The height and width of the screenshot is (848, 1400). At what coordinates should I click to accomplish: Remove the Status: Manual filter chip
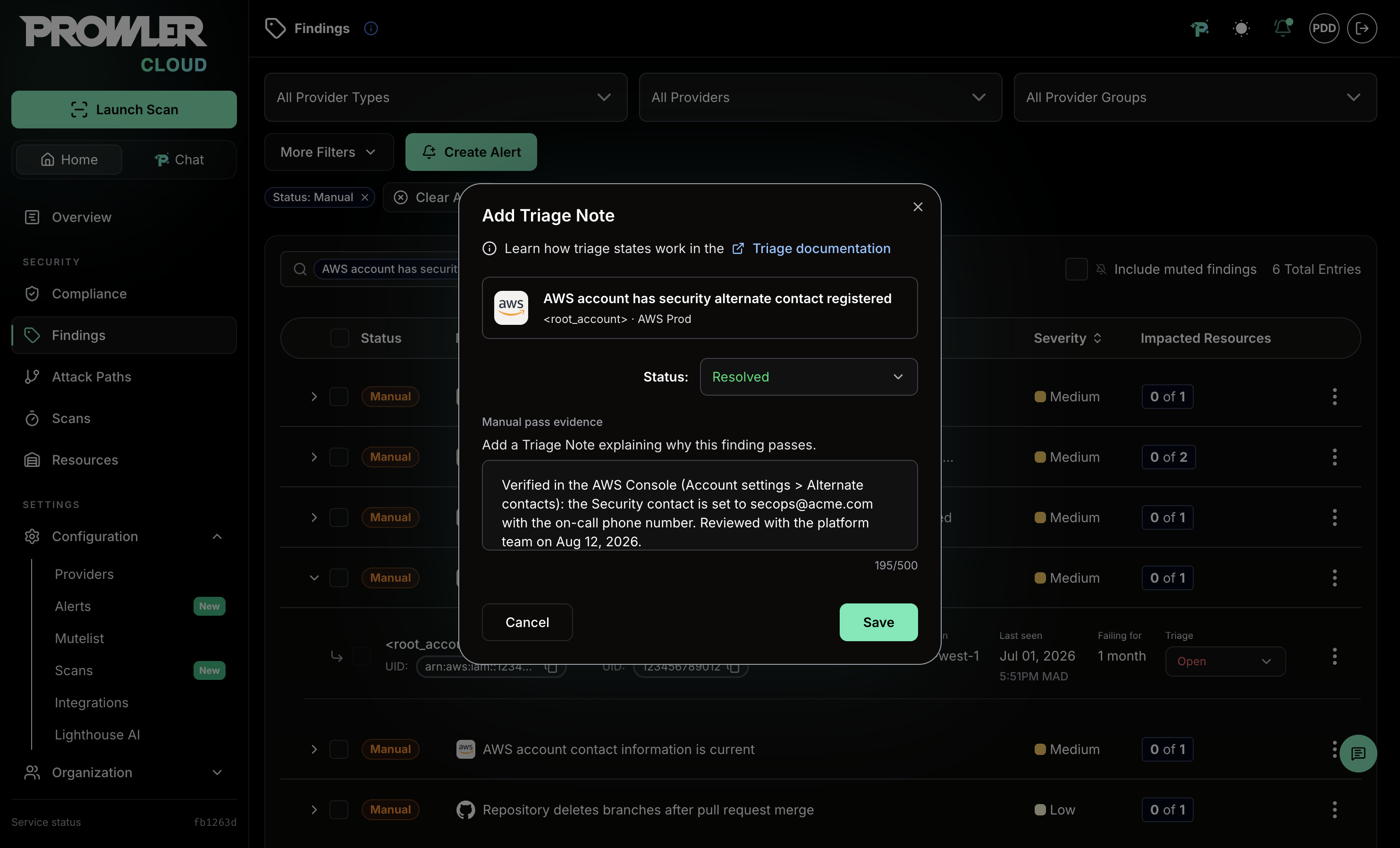click(x=365, y=197)
